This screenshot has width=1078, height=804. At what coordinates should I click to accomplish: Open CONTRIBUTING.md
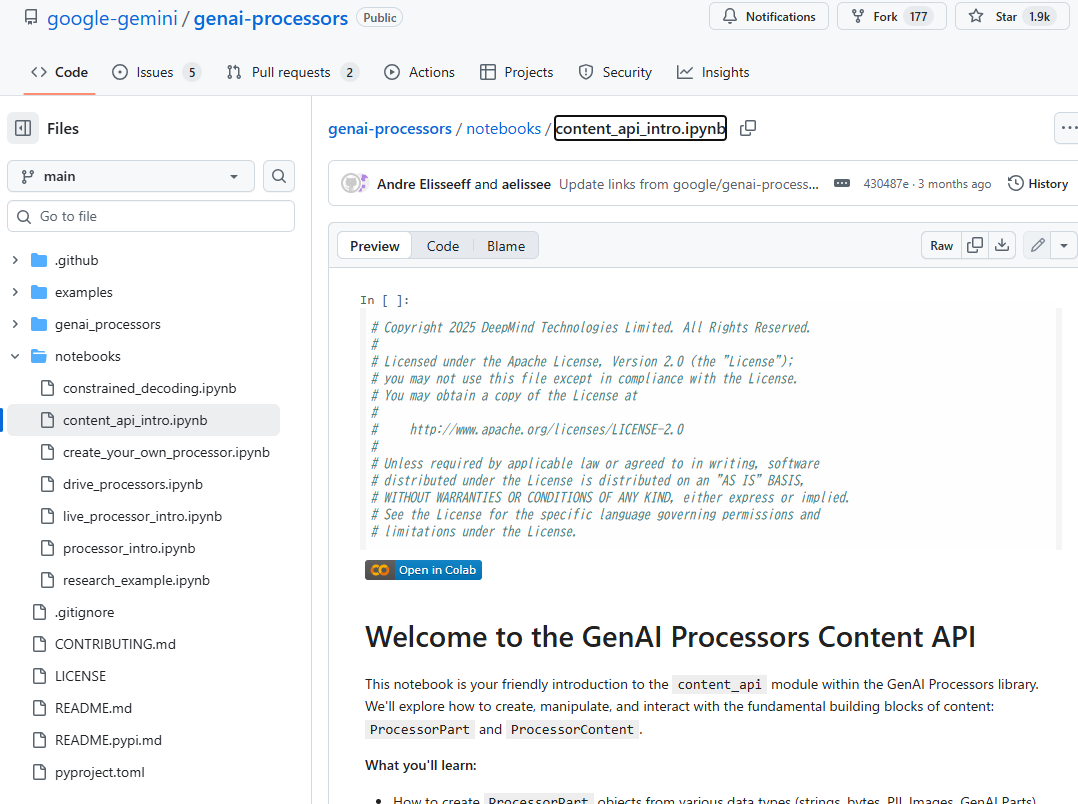pos(116,644)
